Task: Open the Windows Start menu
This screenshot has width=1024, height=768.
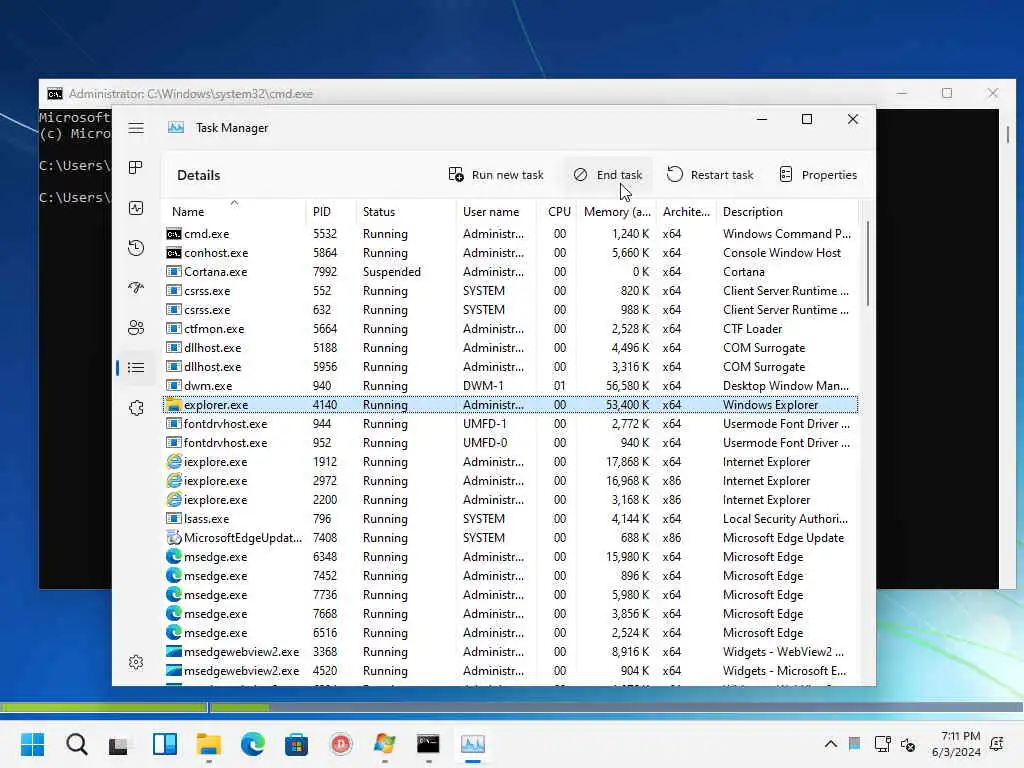Action: tap(33, 744)
